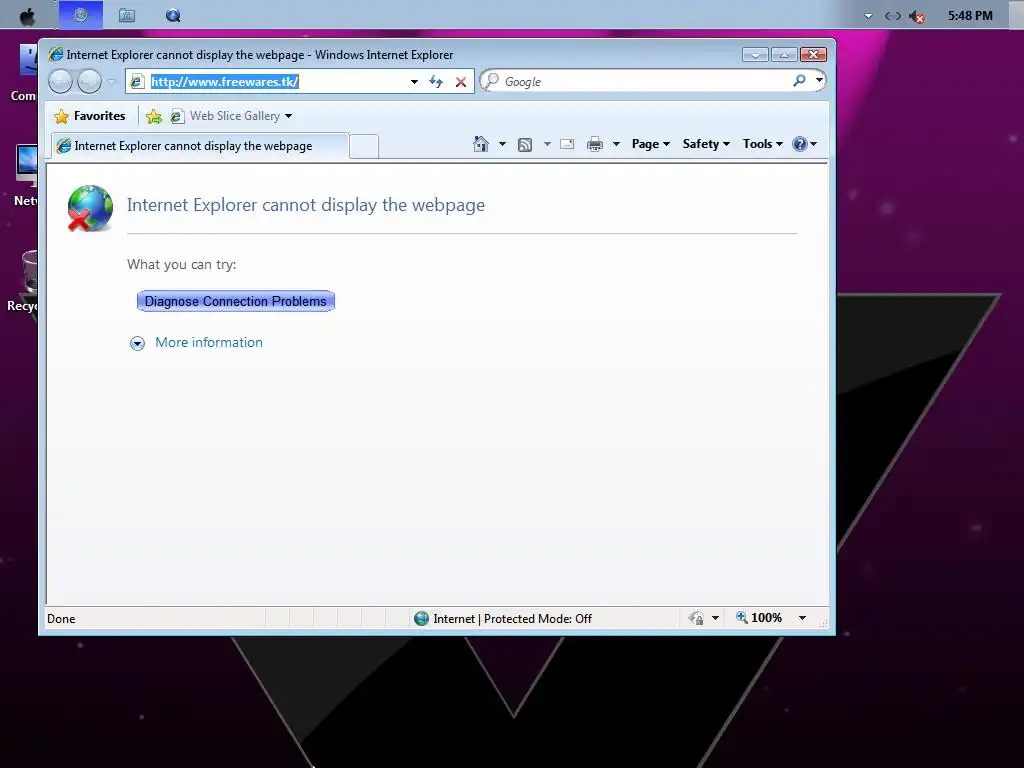Image resolution: width=1024 pixels, height=768 pixels.
Task: Open the Apple logo menu
Action: click(x=27, y=16)
